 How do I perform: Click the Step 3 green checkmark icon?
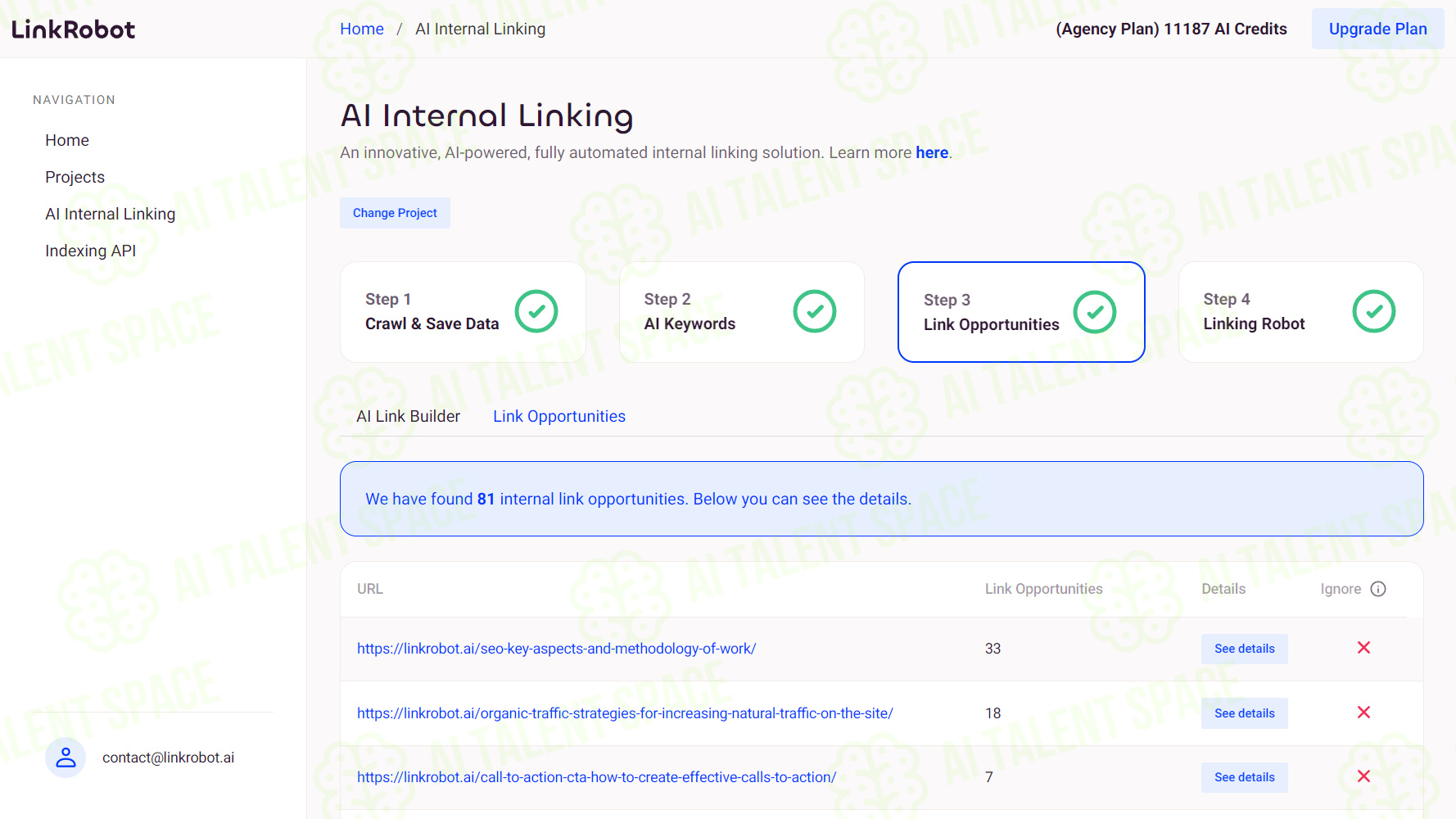tap(1095, 312)
